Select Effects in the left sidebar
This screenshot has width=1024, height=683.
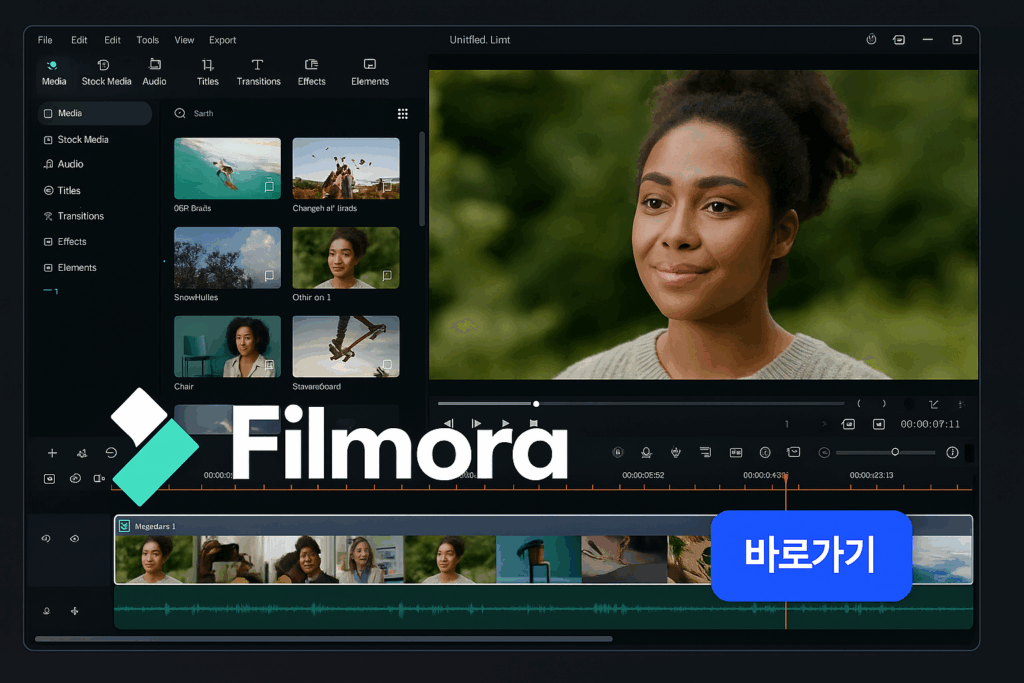coord(65,242)
